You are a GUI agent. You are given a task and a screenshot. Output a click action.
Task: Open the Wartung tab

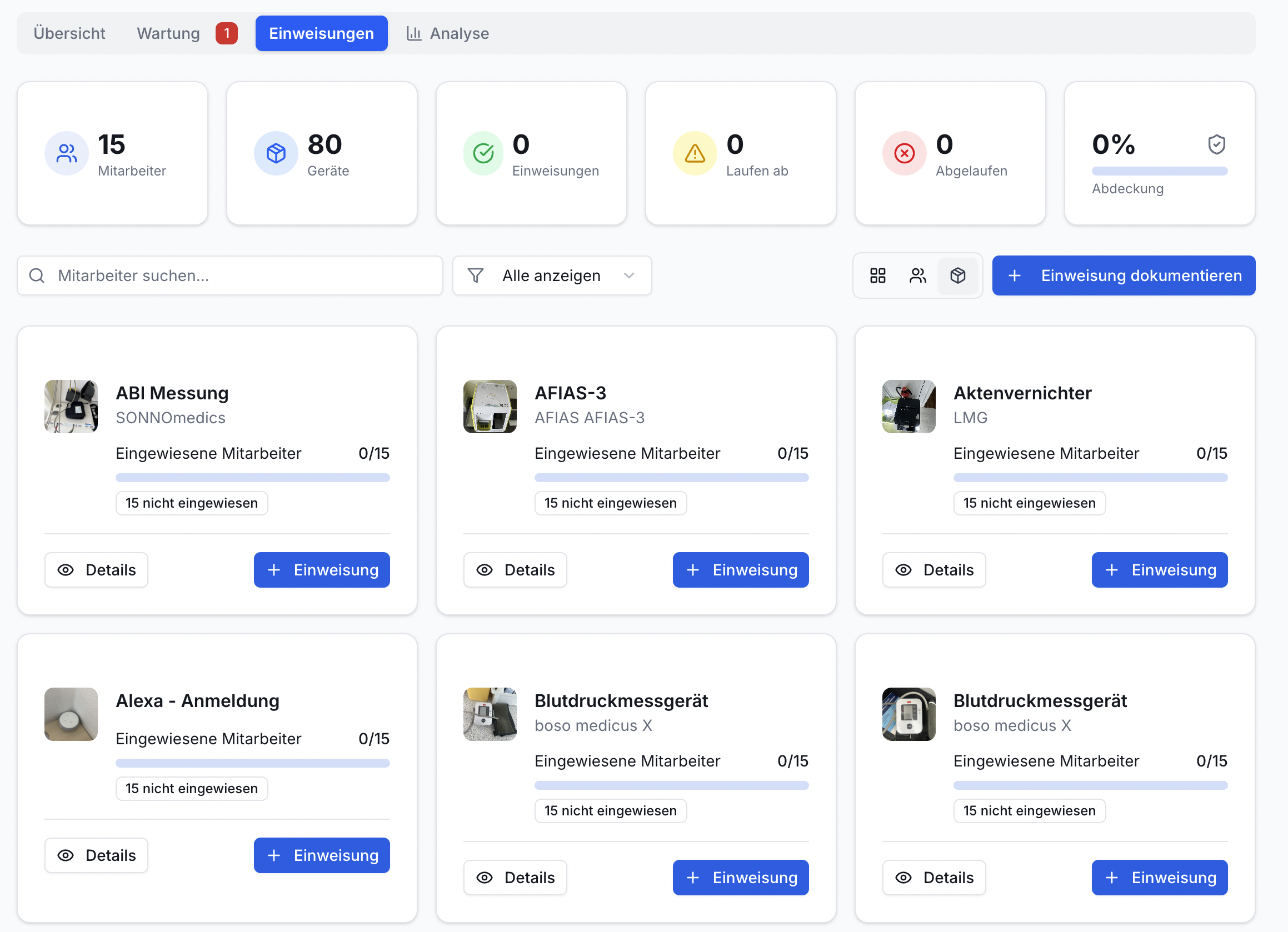168,33
